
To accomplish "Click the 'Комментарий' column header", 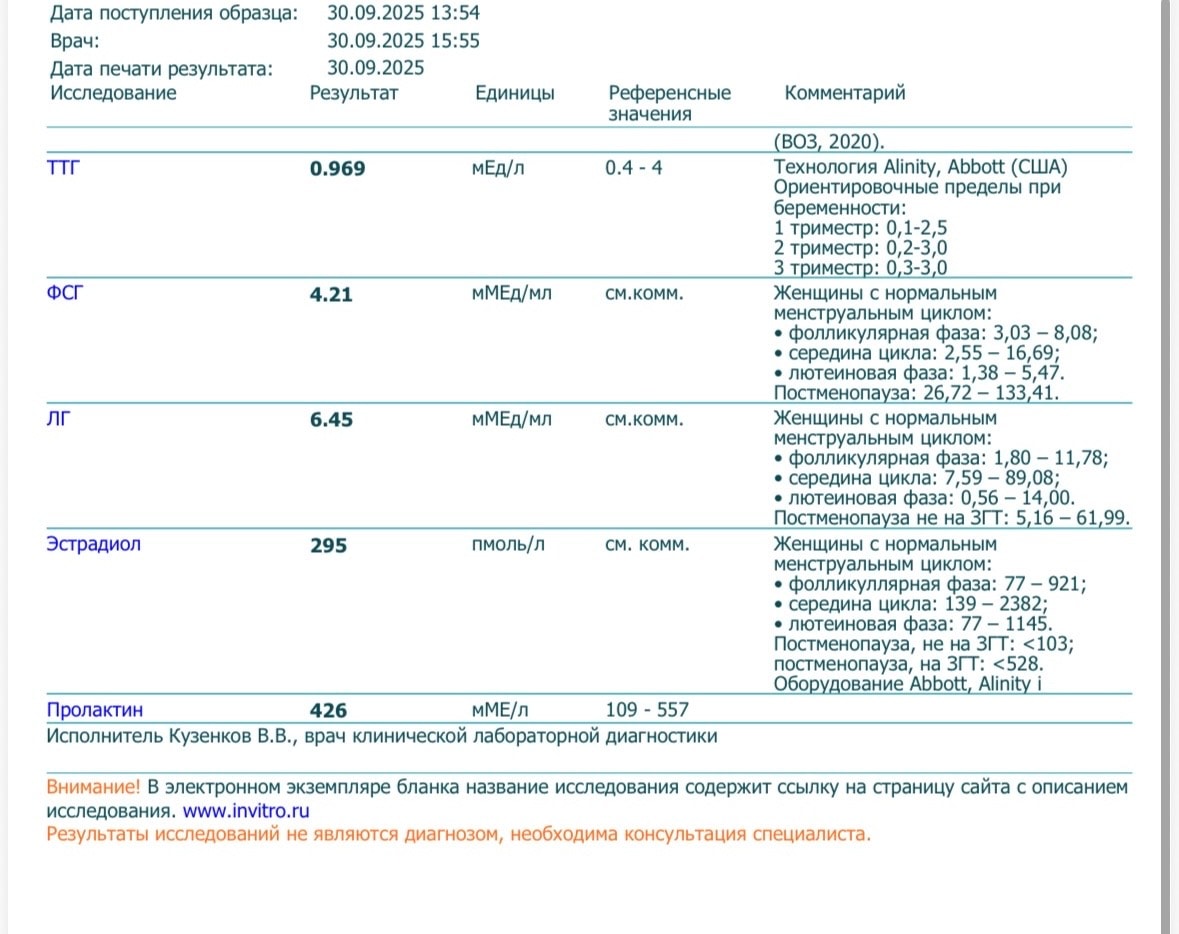I will coord(845,92).
